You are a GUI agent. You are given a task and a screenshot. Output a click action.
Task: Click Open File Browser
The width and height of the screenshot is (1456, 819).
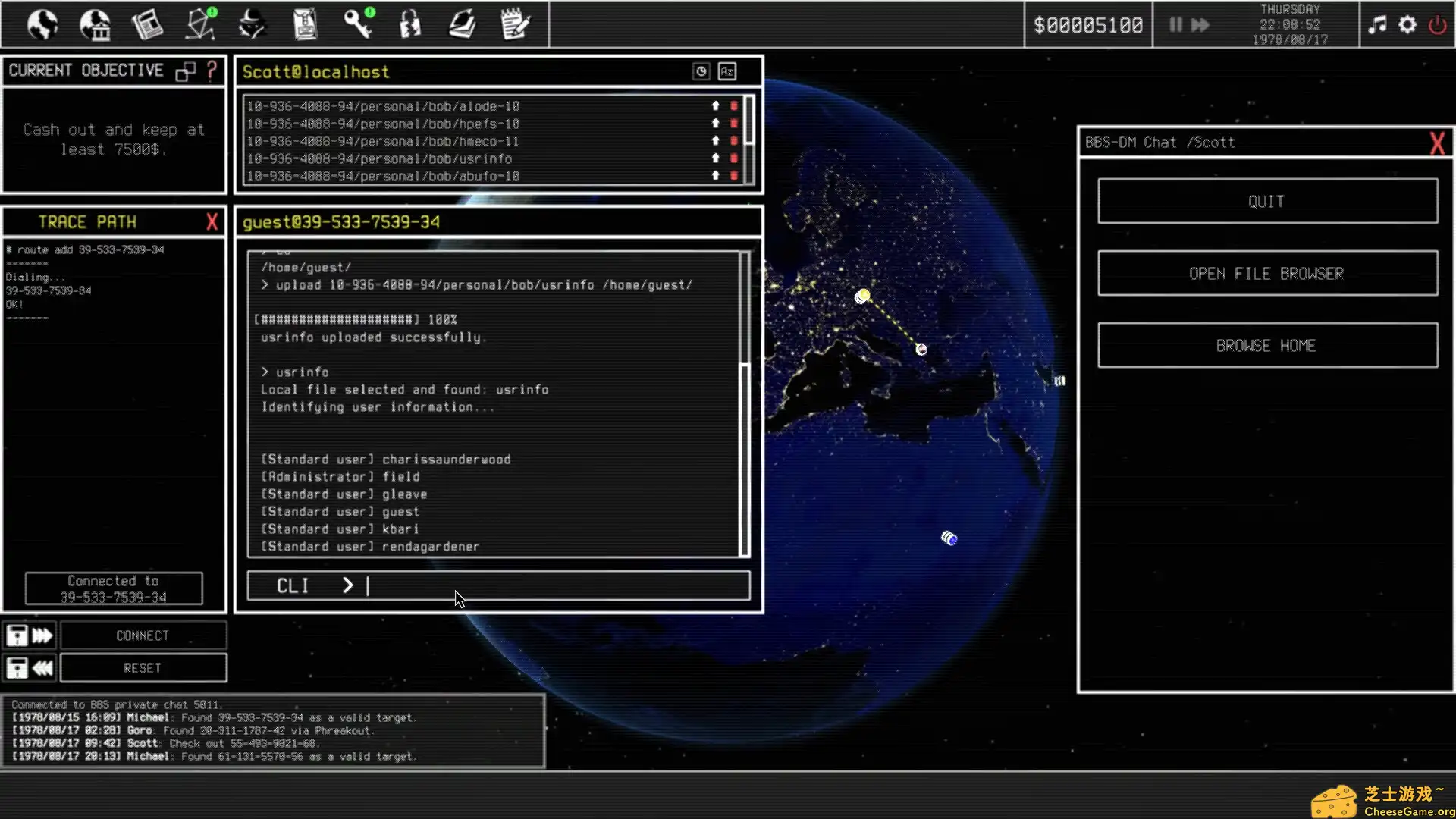[x=1266, y=273]
